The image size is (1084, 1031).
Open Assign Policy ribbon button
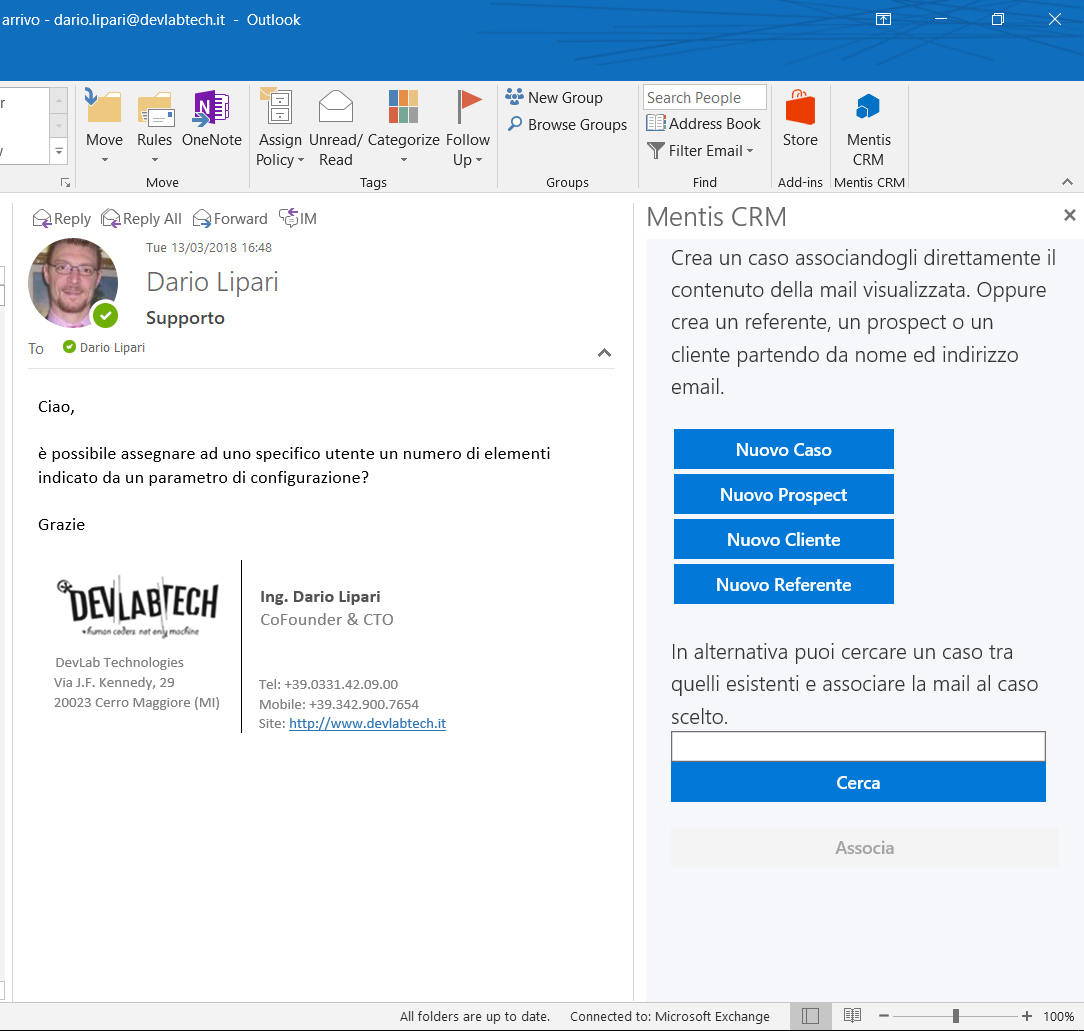tap(279, 127)
